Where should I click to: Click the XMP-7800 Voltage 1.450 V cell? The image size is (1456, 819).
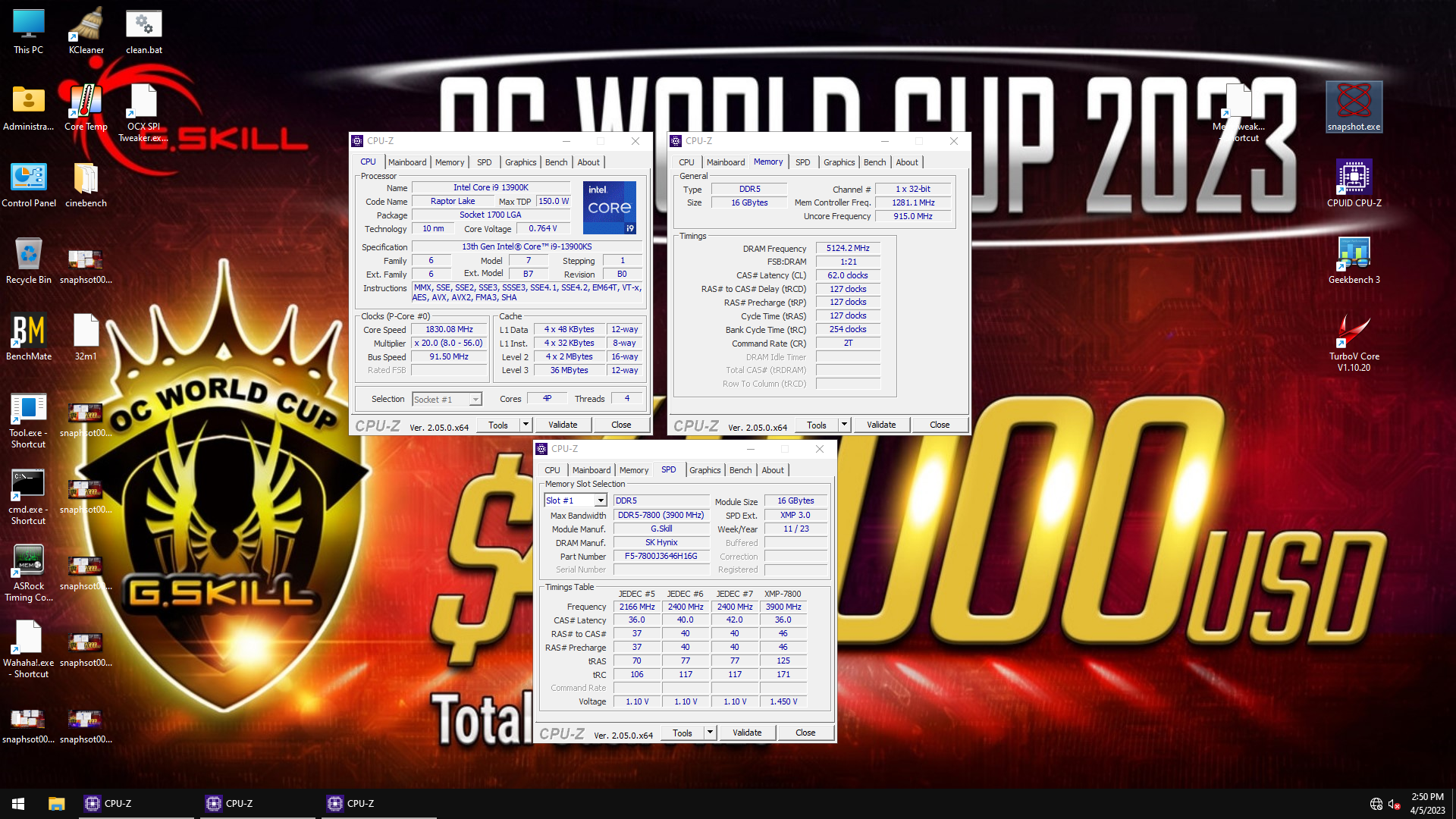(783, 701)
